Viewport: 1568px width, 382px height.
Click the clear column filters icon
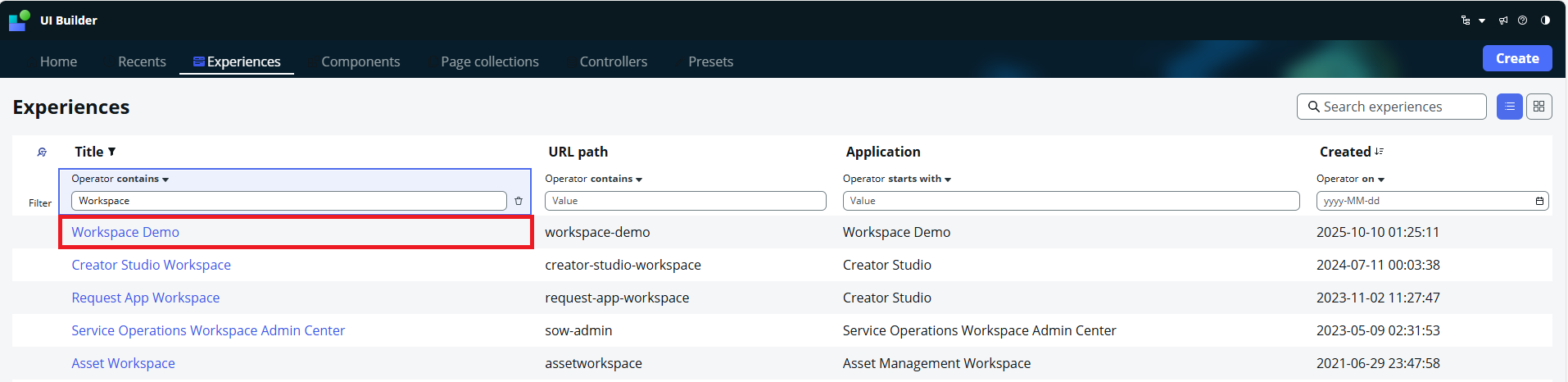click(42, 152)
